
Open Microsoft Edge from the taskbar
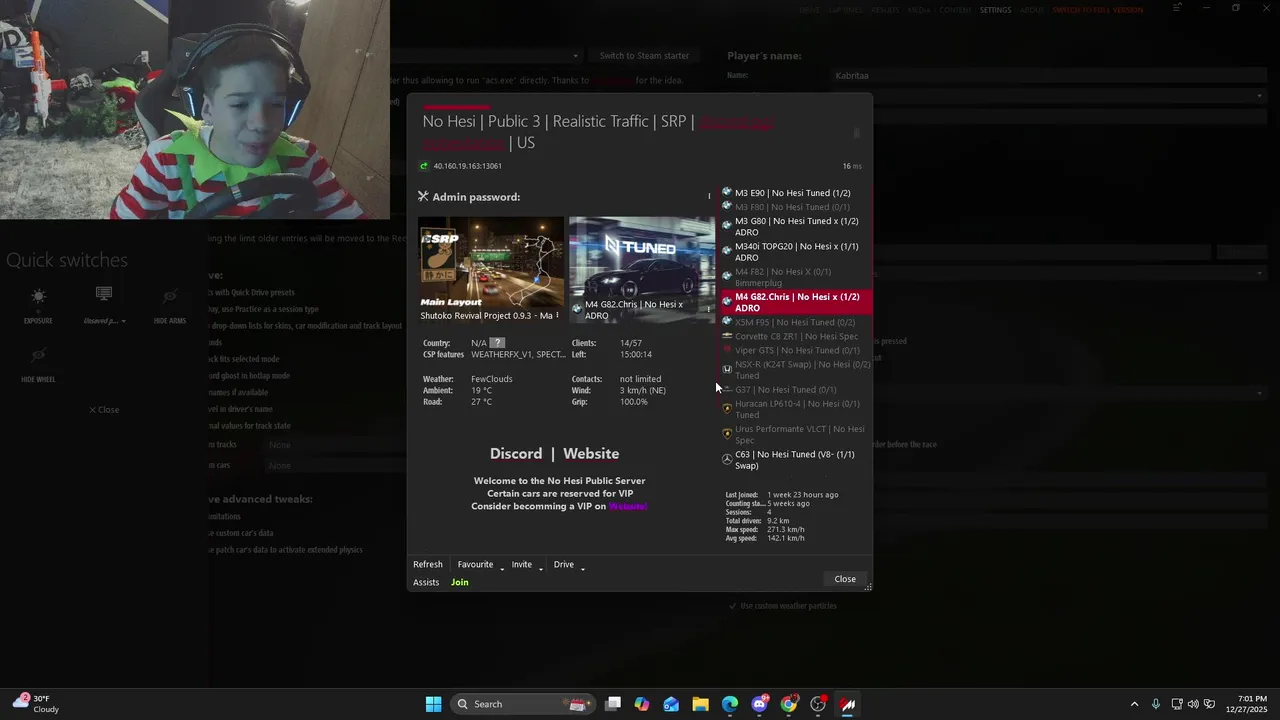tap(730, 704)
